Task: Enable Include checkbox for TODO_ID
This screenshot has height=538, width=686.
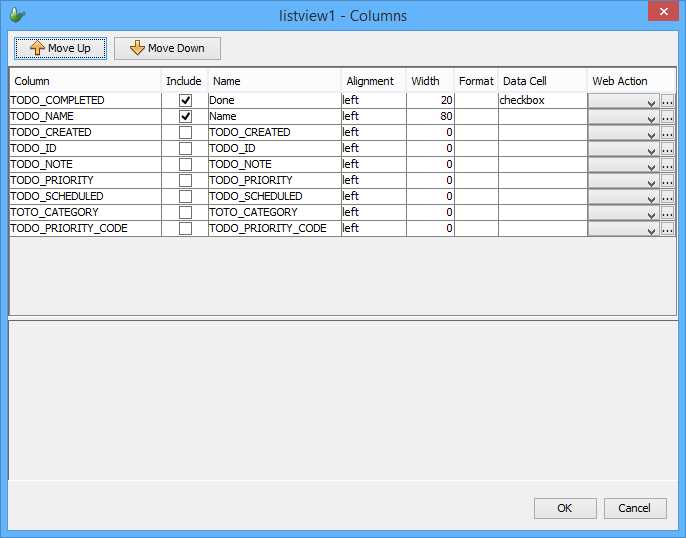Action: [185, 149]
